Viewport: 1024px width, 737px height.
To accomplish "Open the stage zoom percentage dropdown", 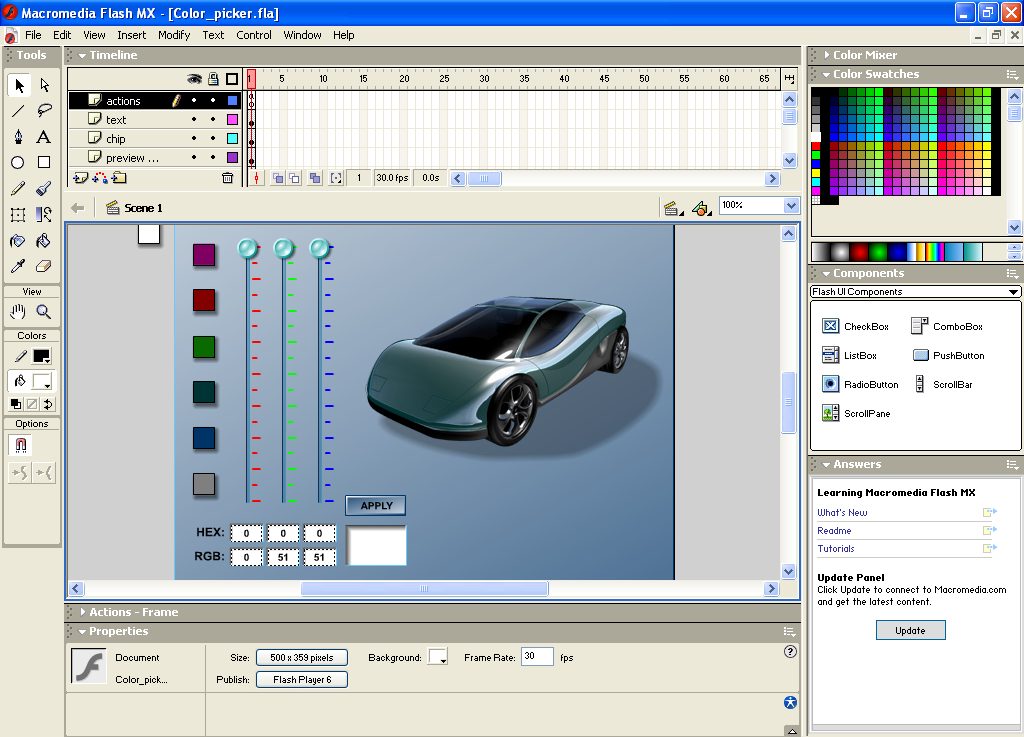I will pyautogui.click(x=792, y=206).
